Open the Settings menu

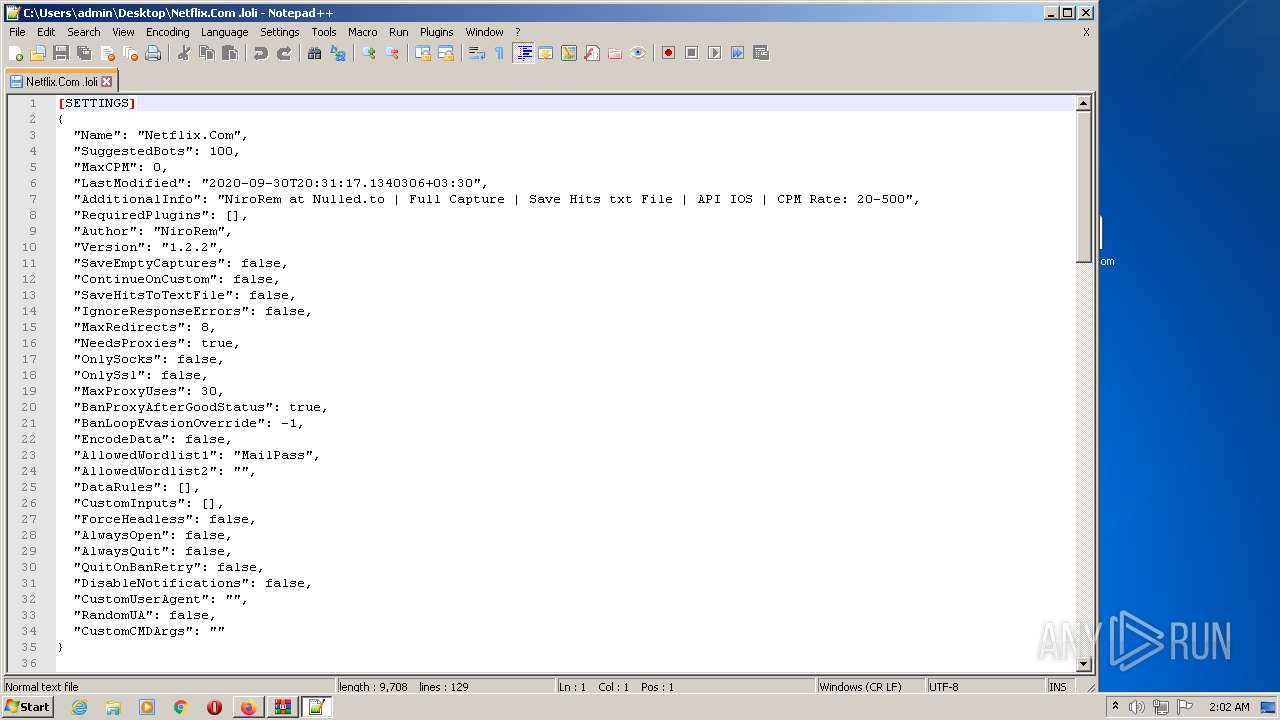(x=280, y=32)
